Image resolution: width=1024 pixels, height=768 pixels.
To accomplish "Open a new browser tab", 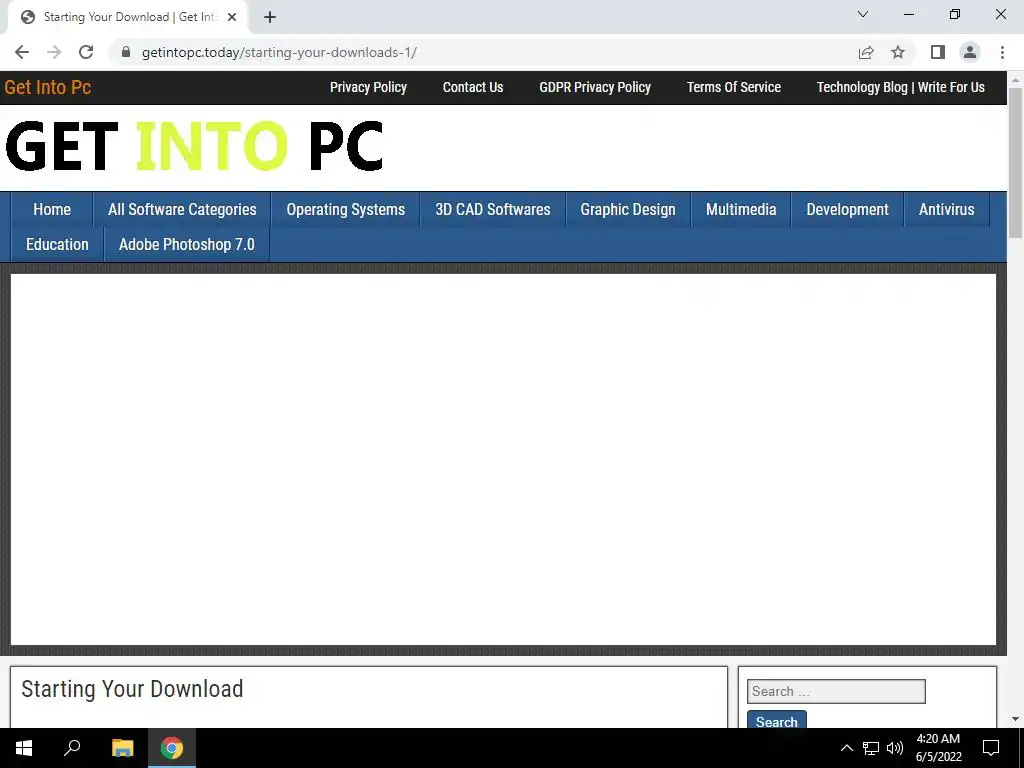I will tap(270, 18).
